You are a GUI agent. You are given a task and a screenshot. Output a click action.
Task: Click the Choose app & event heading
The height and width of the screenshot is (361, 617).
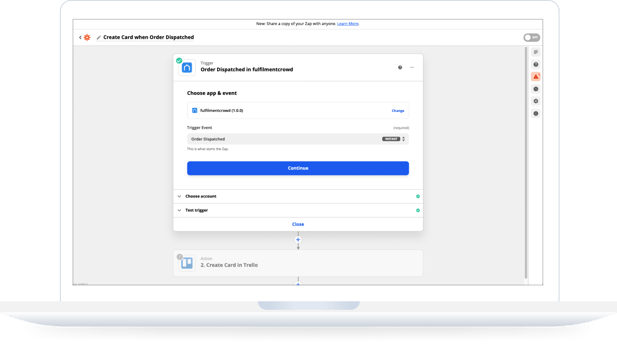(x=212, y=93)
